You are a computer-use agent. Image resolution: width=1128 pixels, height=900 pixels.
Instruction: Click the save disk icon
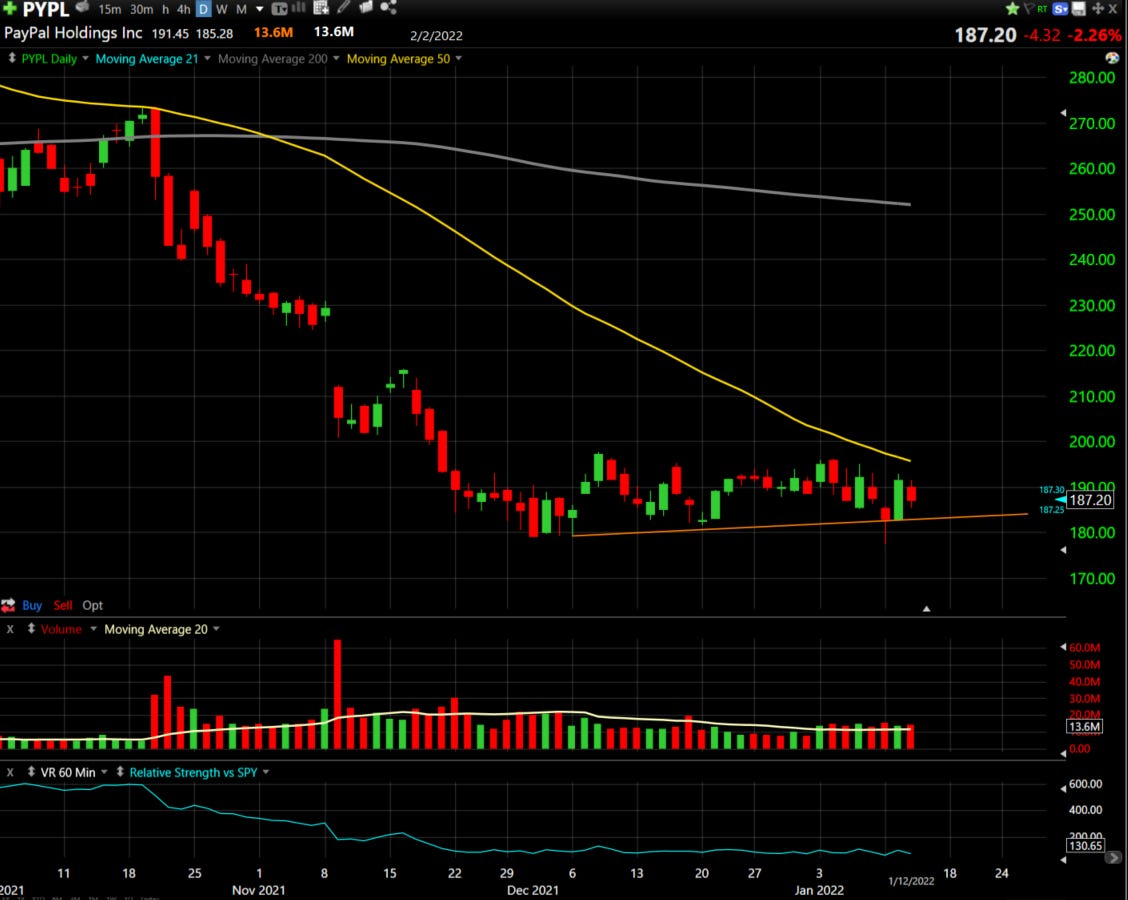1078,9
